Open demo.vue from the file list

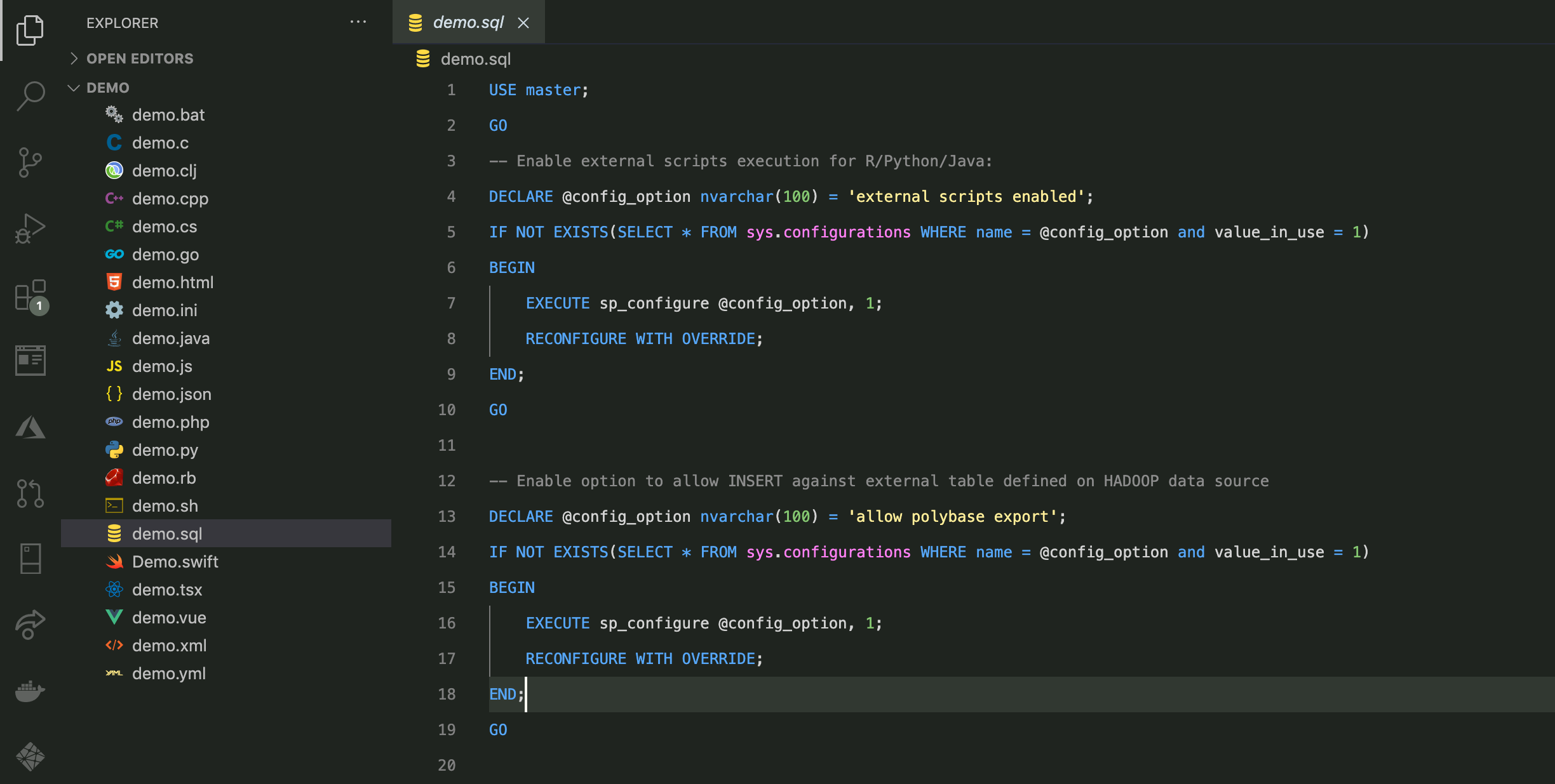click(x=169, y=617)
